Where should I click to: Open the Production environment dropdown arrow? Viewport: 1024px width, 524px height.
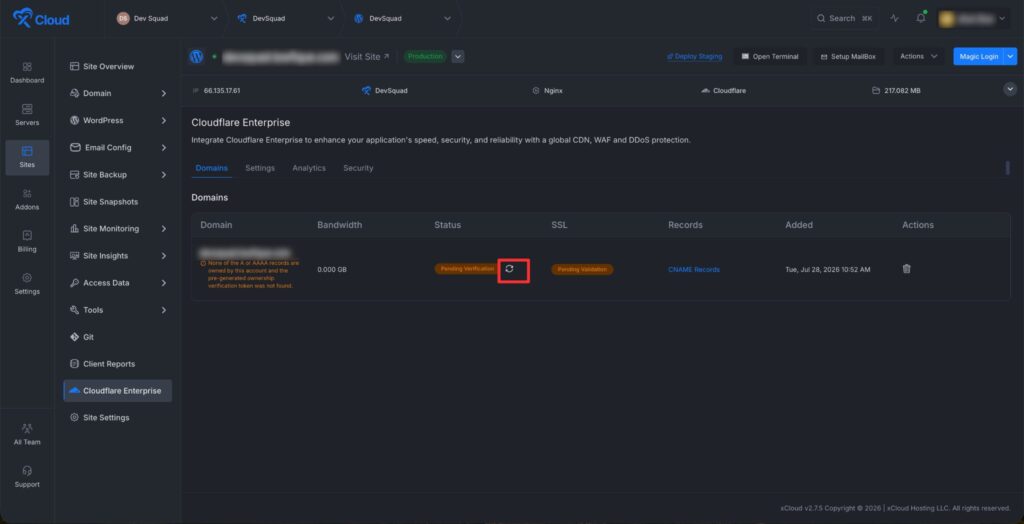tap(458, 57)
